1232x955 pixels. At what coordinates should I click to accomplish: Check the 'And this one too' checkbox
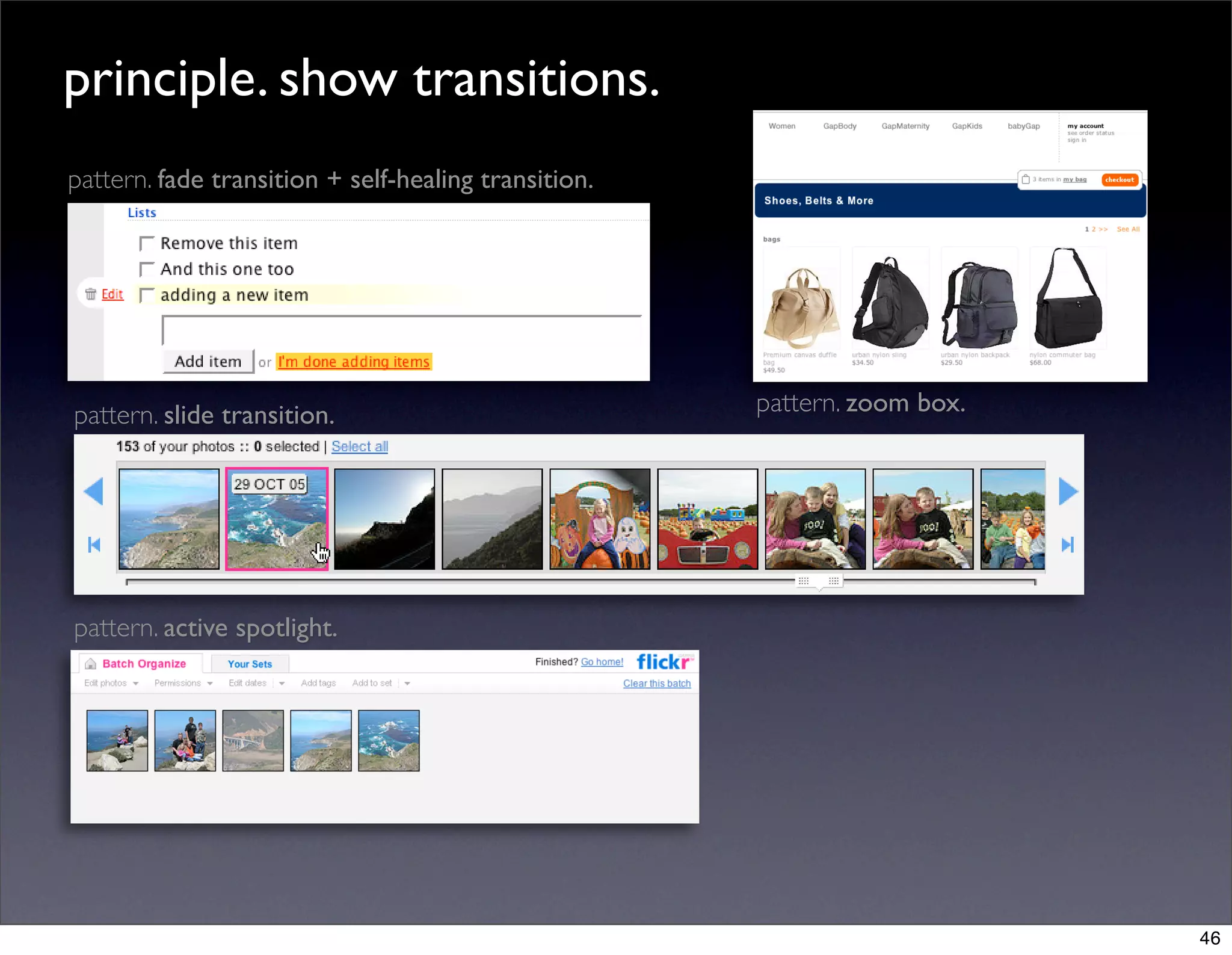(147, 269)
